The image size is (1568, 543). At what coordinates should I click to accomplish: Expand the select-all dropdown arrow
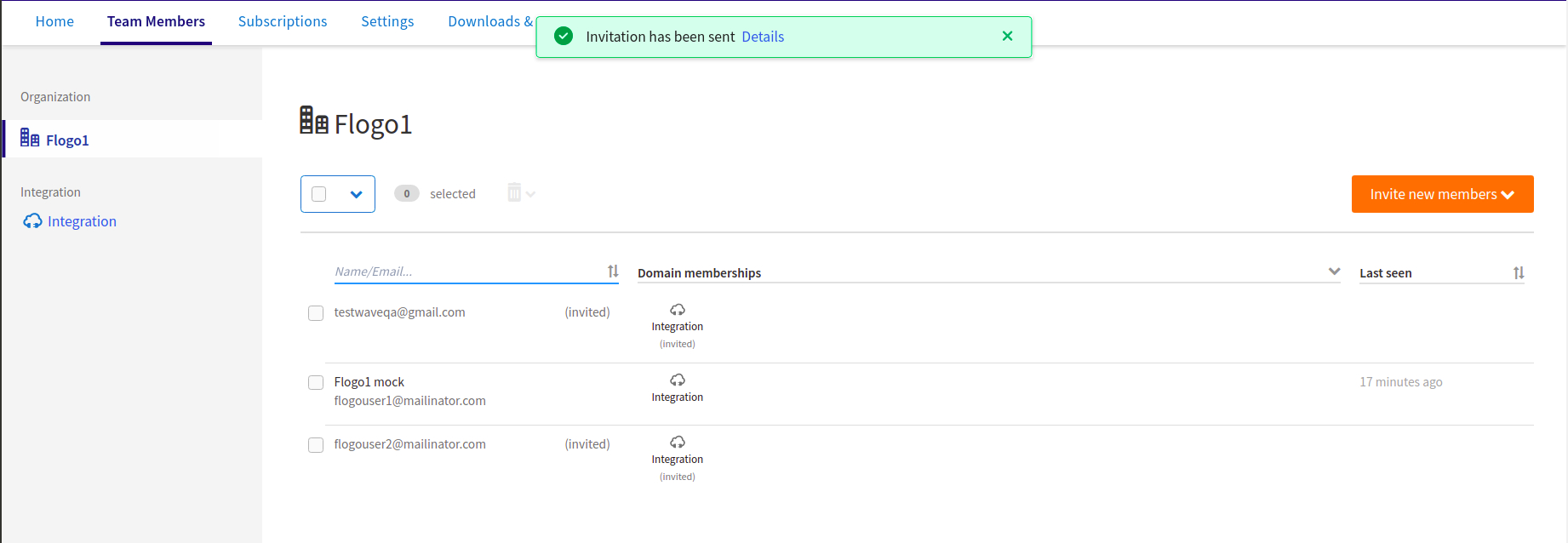(x=356, y=195)
